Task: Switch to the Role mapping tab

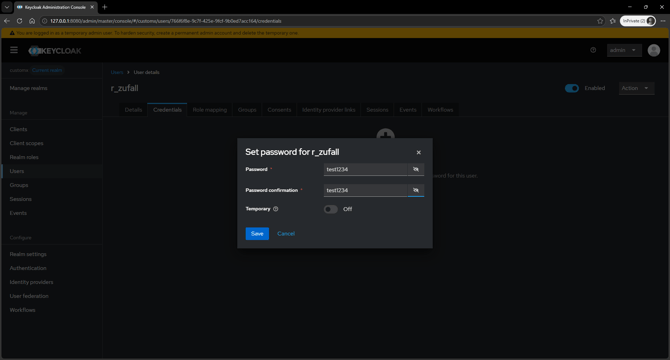Action: (210, 110)
